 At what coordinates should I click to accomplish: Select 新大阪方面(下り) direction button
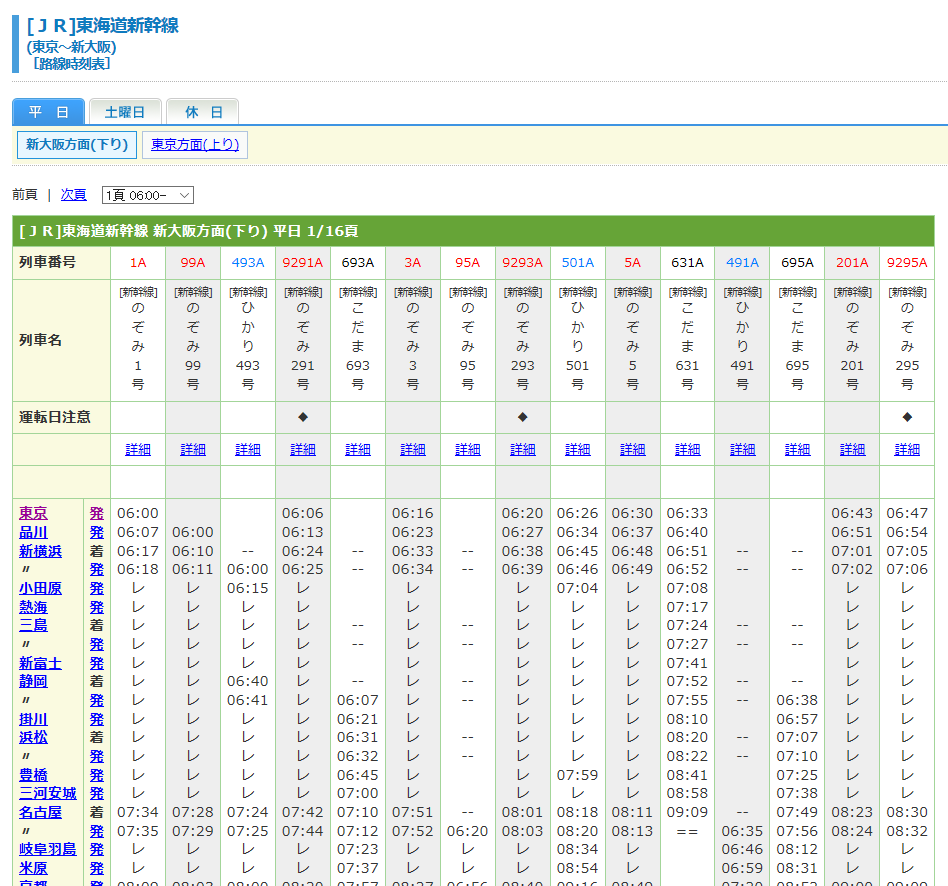point(77,145)
